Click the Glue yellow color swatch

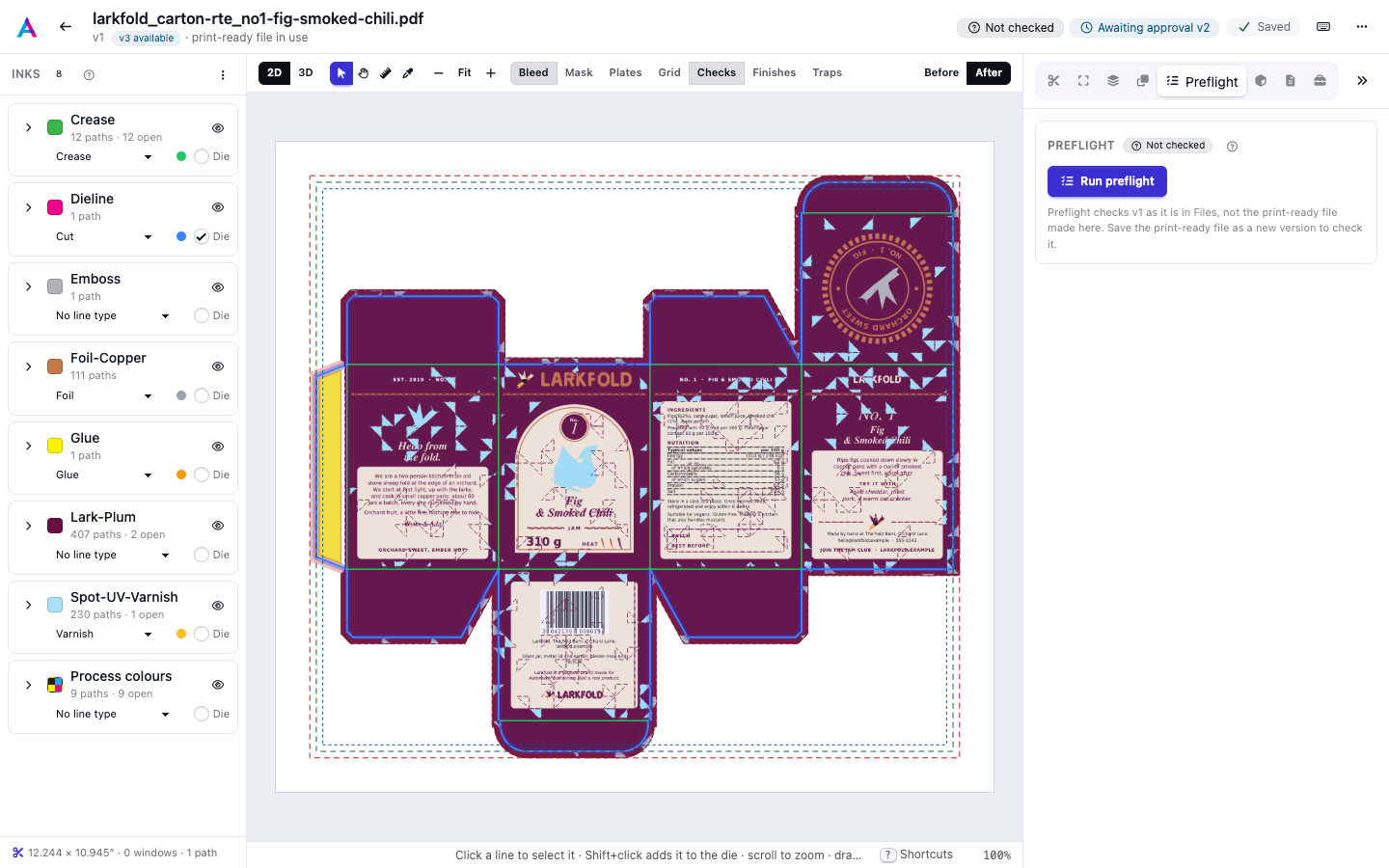[55, 446]
